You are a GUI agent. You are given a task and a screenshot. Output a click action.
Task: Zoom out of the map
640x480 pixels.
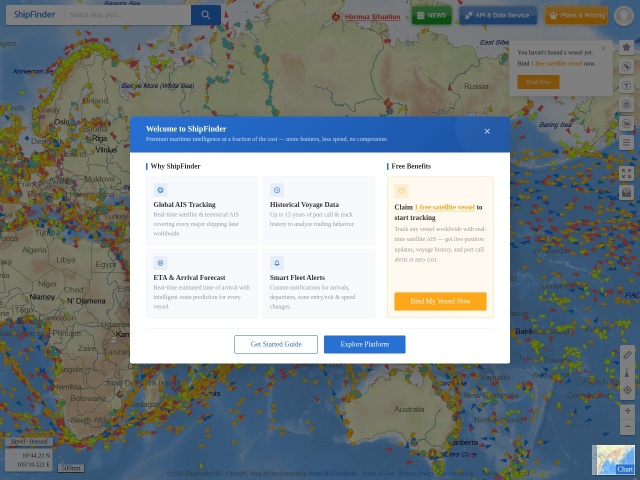(x=627, y=427)
